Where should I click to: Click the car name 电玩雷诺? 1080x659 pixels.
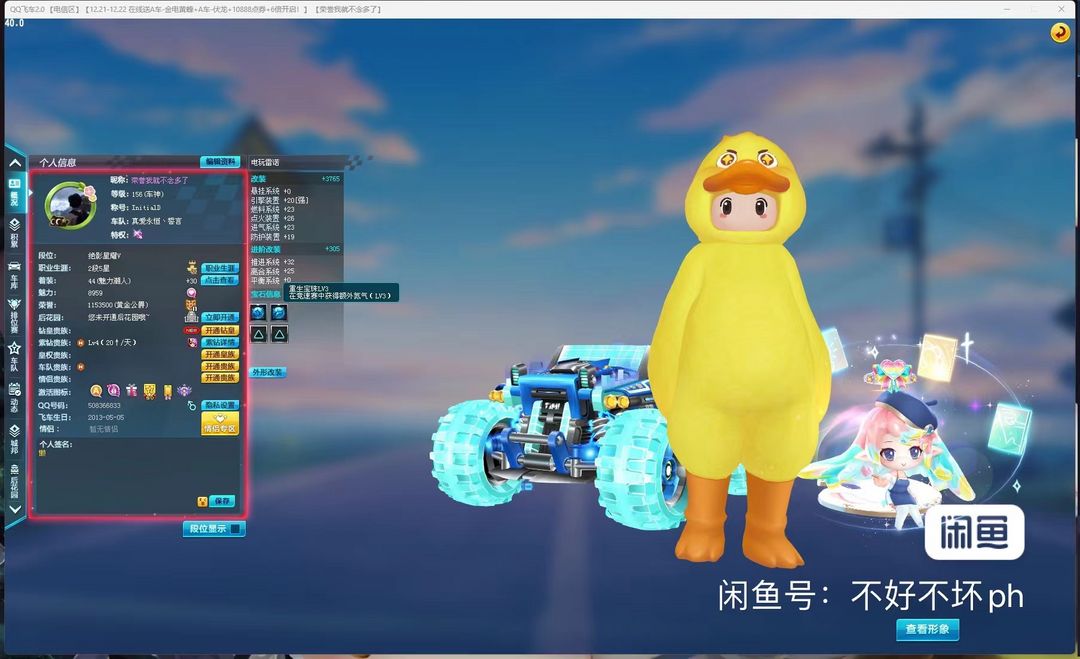click(x=265, y=163)
